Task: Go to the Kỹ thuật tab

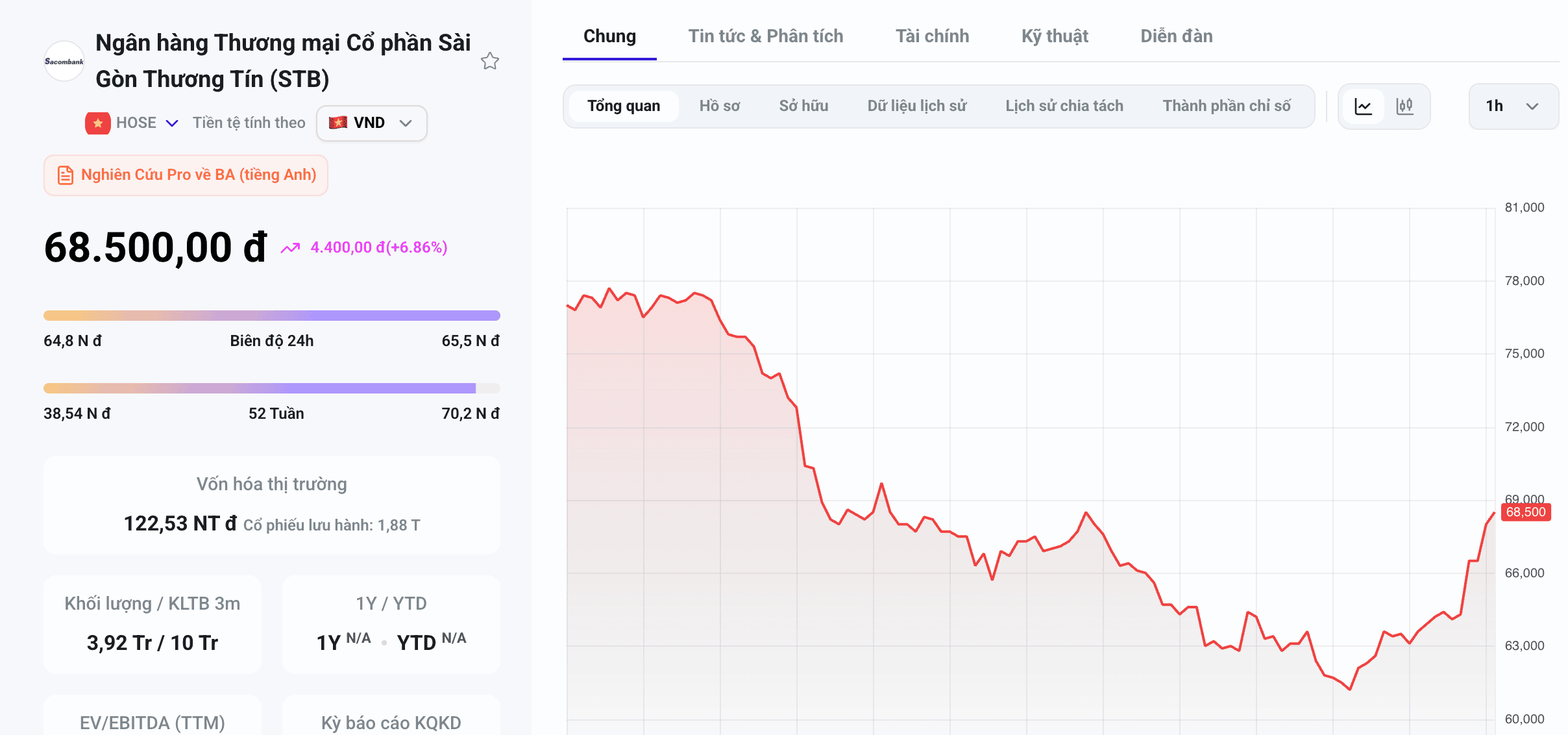Action: click(x=1055, y=36)
